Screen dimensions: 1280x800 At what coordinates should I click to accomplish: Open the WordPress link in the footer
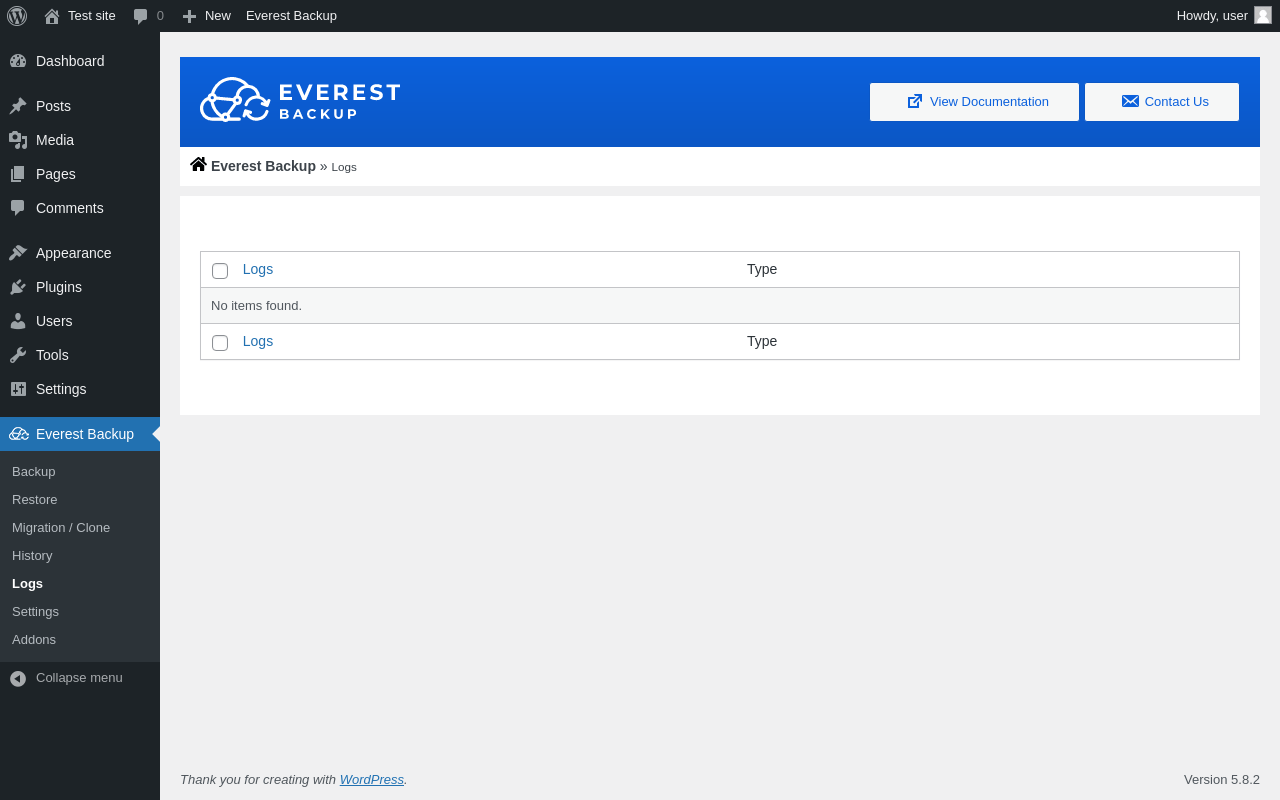372,779
